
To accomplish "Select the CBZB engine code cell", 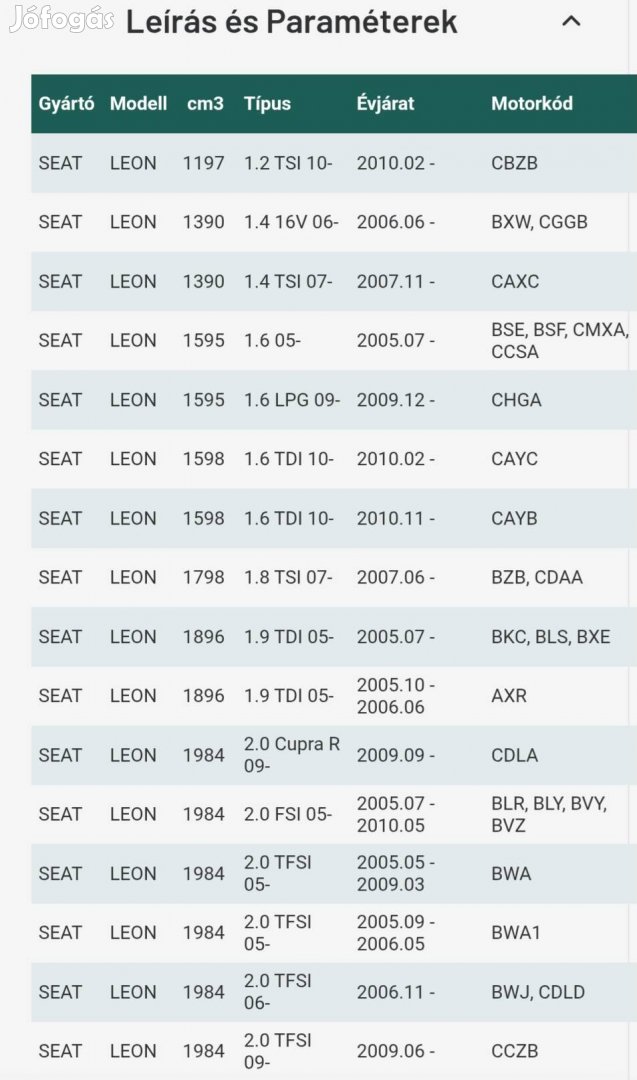I will pos(514,163).
